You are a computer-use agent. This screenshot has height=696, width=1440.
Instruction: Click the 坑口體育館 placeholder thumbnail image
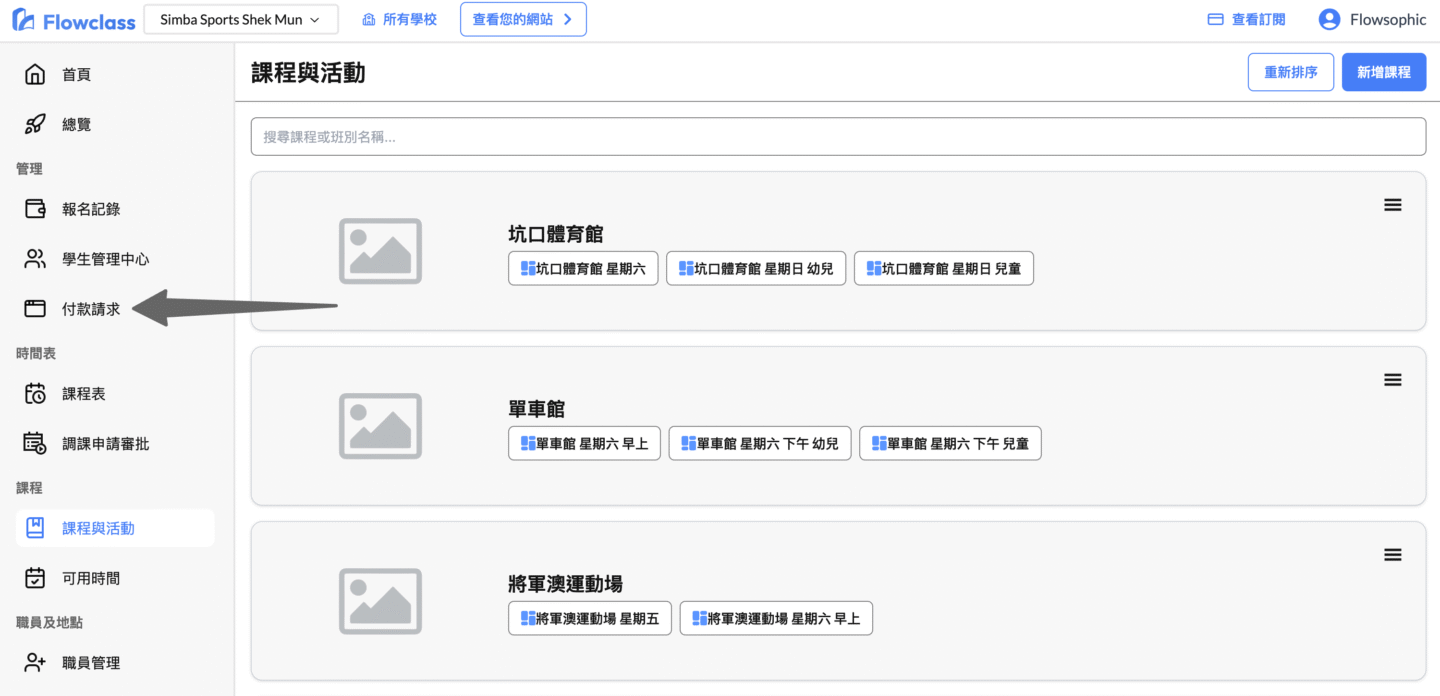[380, 251]
